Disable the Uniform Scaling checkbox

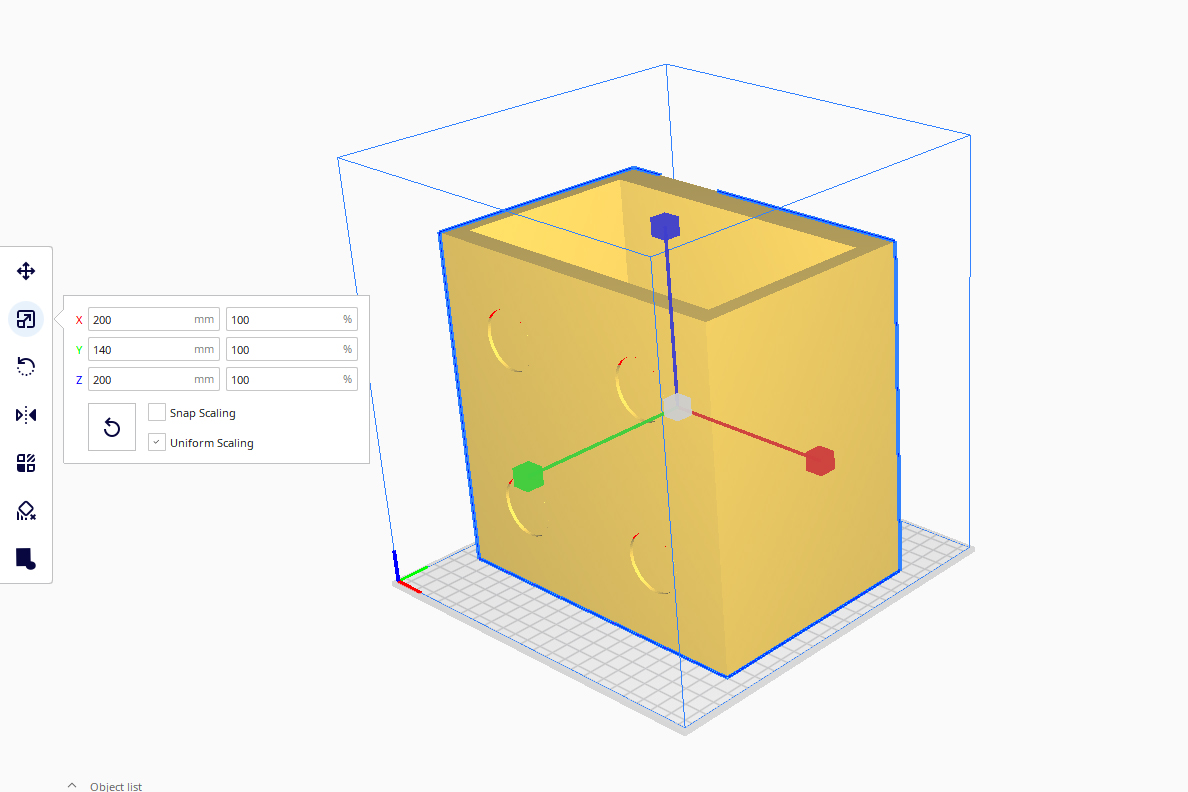157,442
